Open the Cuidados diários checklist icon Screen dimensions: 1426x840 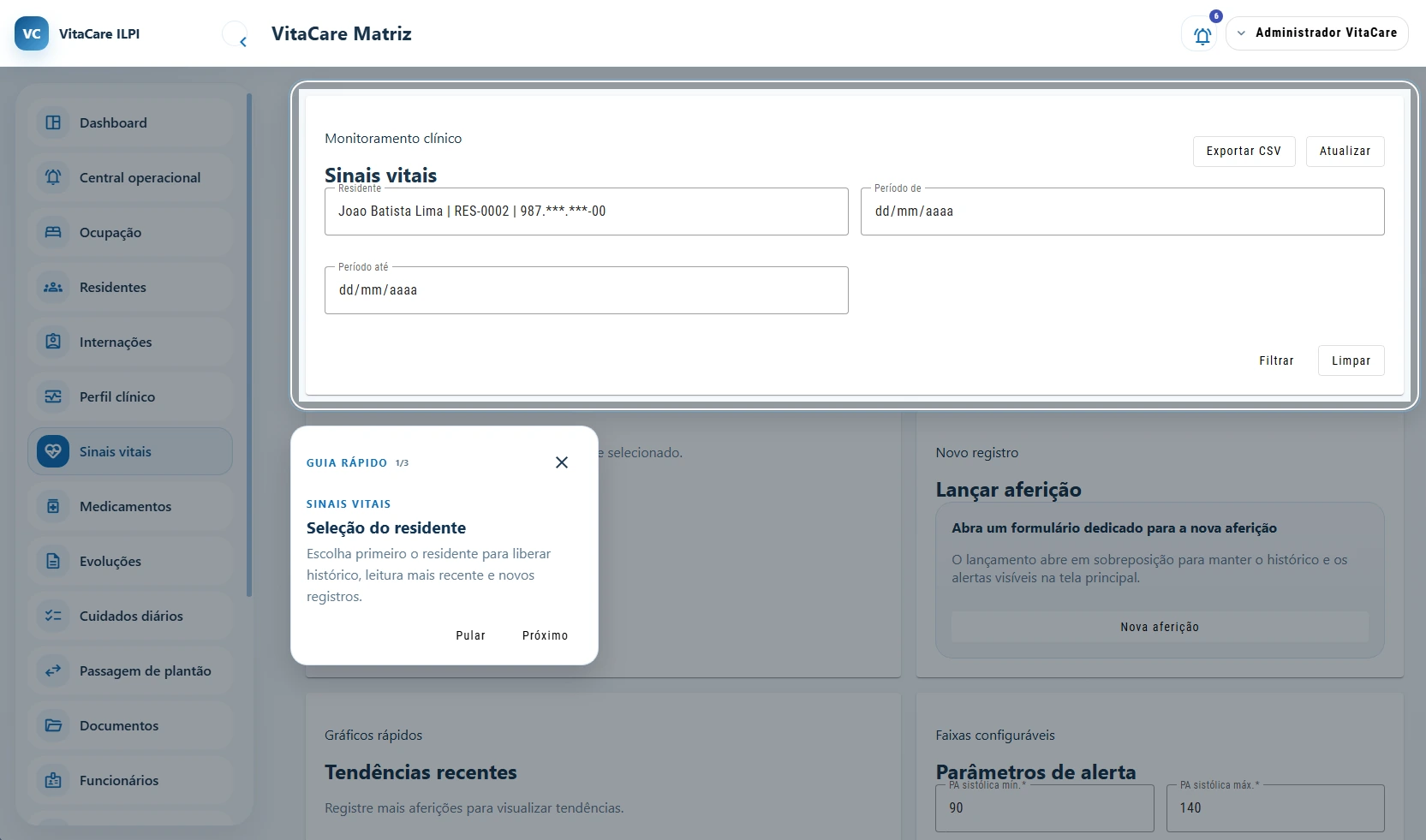[x=53, y=616]
